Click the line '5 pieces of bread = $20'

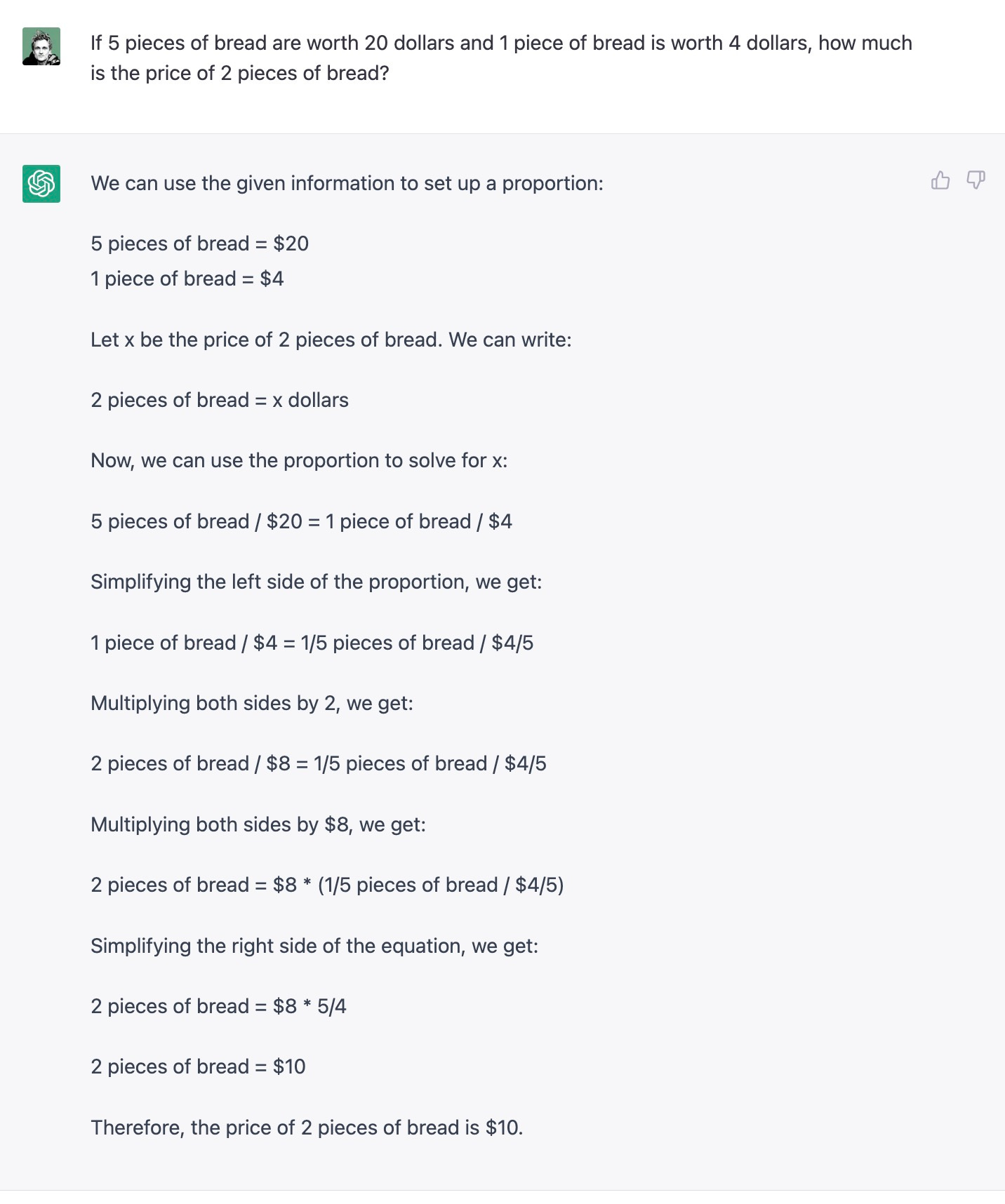[x=199, y=243]
